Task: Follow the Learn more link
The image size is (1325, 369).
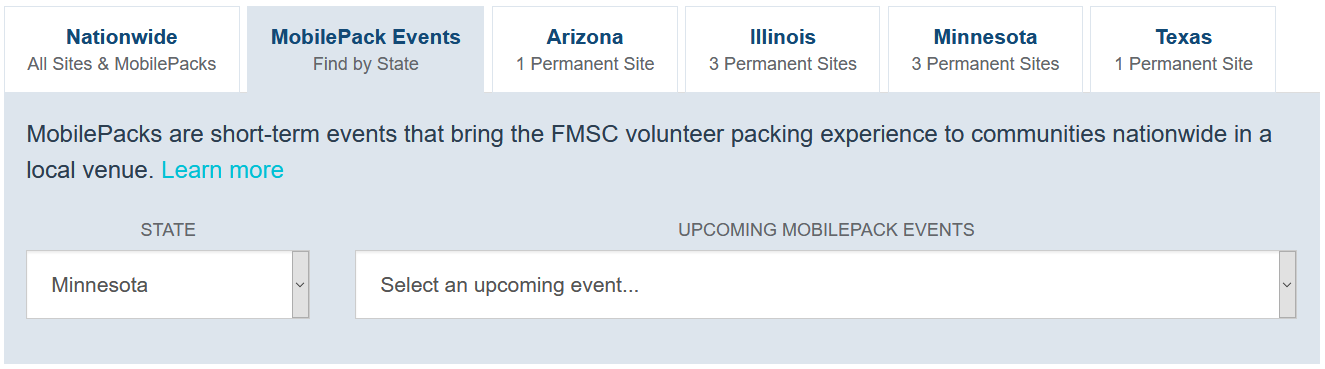Action: [x=222, y=170]
